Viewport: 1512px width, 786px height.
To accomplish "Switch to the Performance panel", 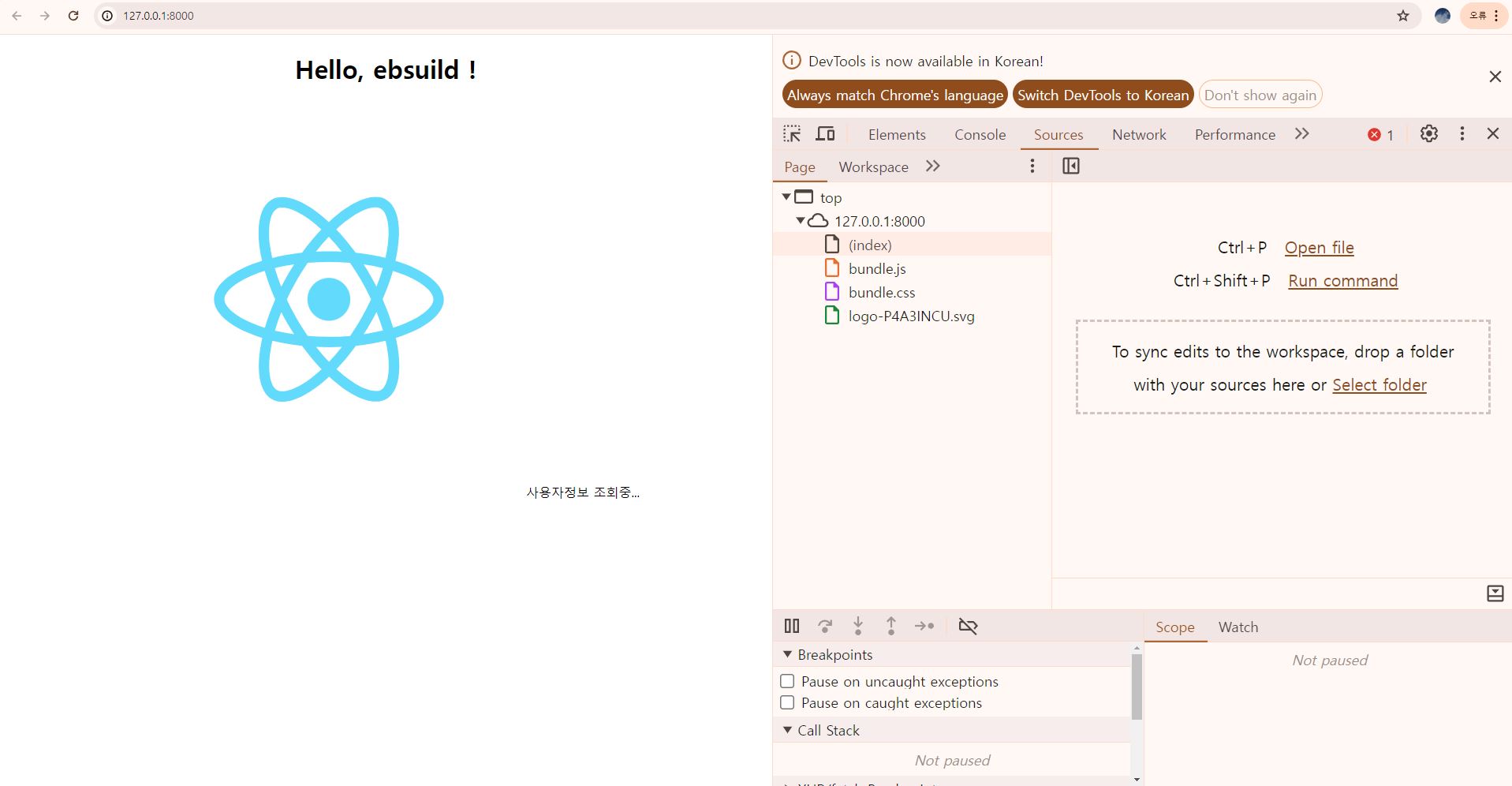I will 1235,135.
